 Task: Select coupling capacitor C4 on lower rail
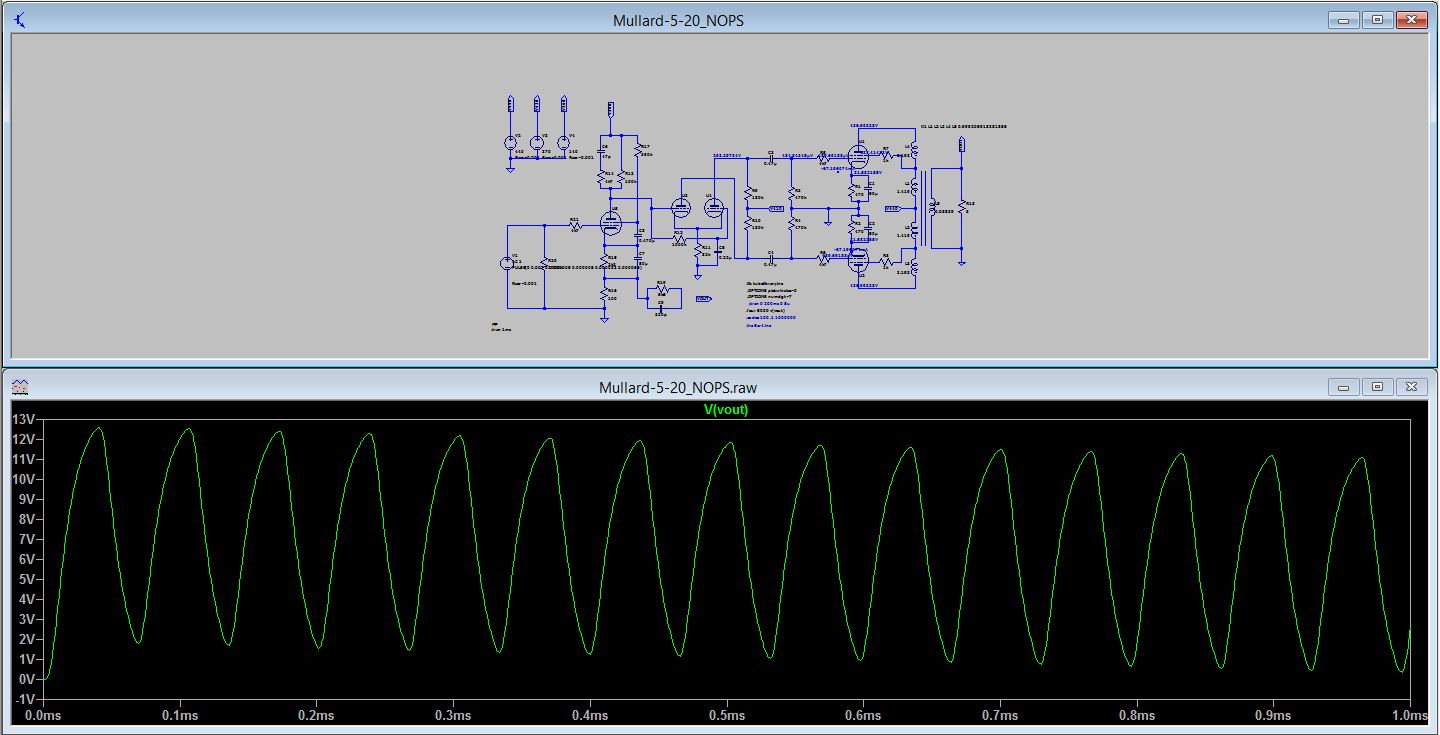(x=771, y=259)
